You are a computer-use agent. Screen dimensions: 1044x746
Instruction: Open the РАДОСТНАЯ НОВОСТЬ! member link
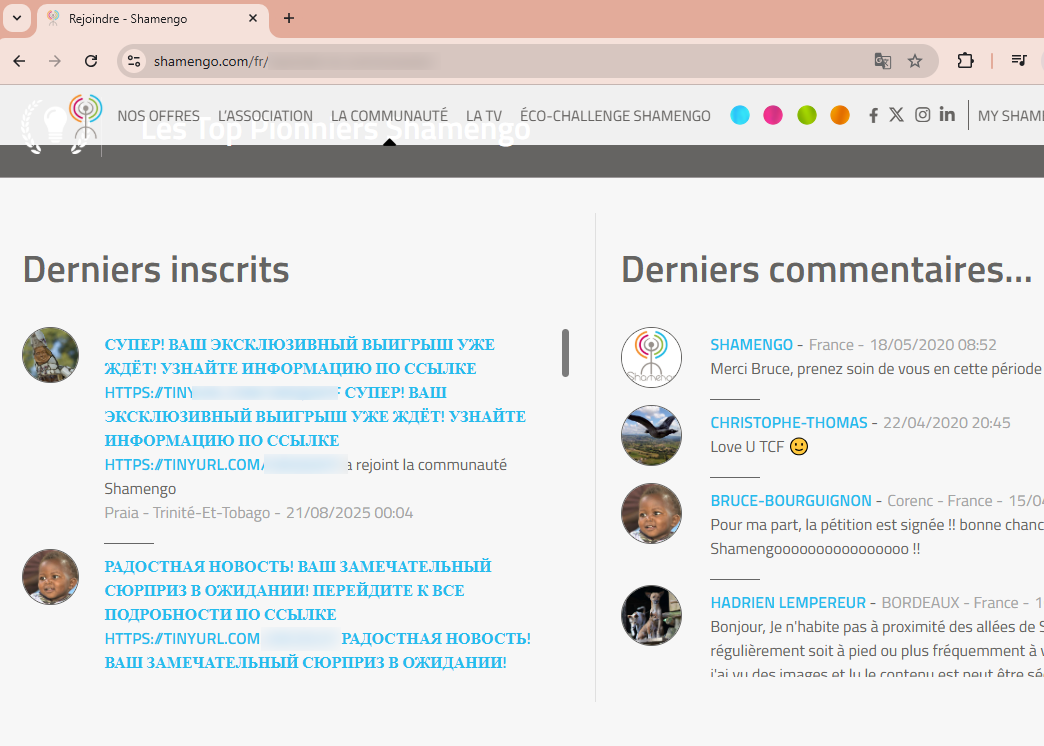[318, 614]
